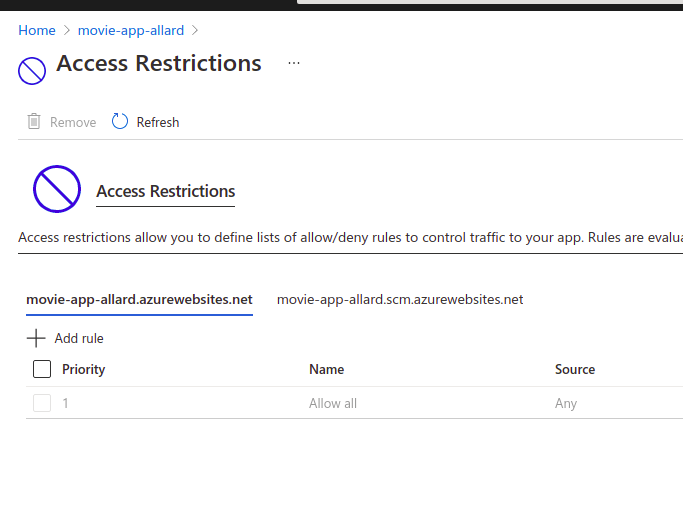Click the Access Restrictions icon beside page title
This screenshot has height=510, width=683.
(x=32, y=71)
